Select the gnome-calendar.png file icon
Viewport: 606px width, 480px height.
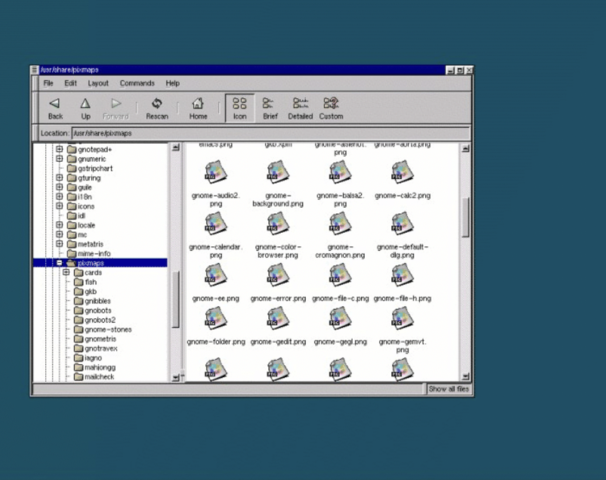click(216, 224)
